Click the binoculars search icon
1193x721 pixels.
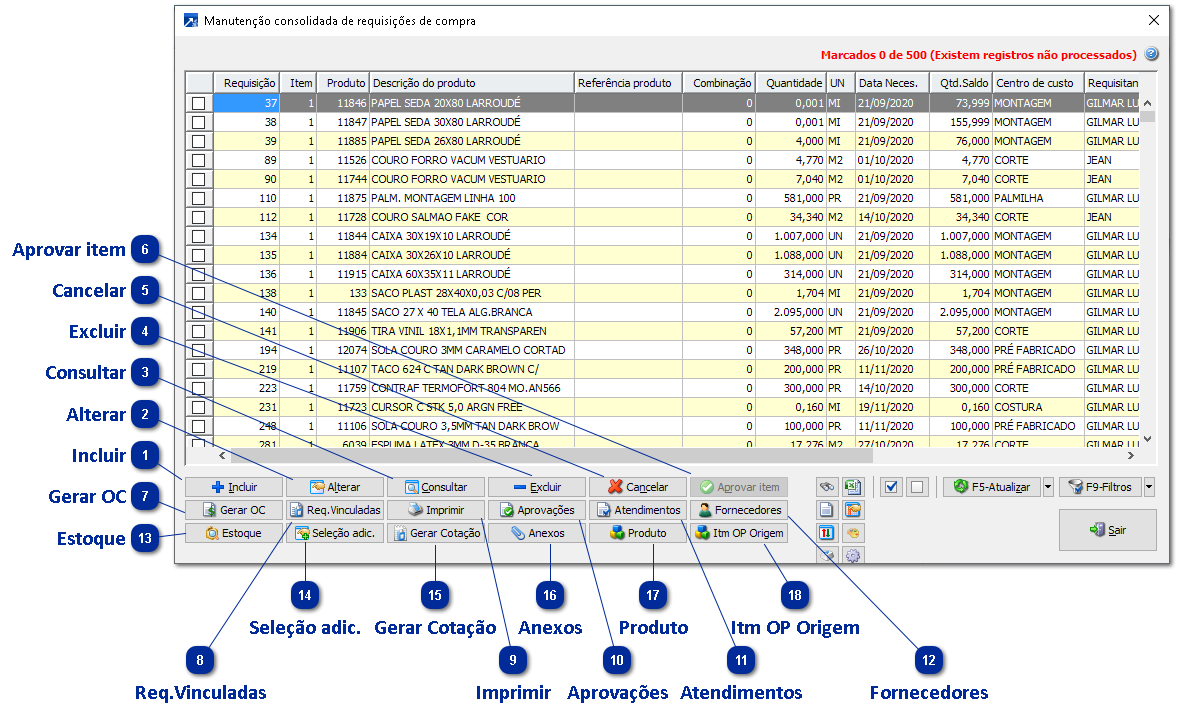tap(827, 487)
